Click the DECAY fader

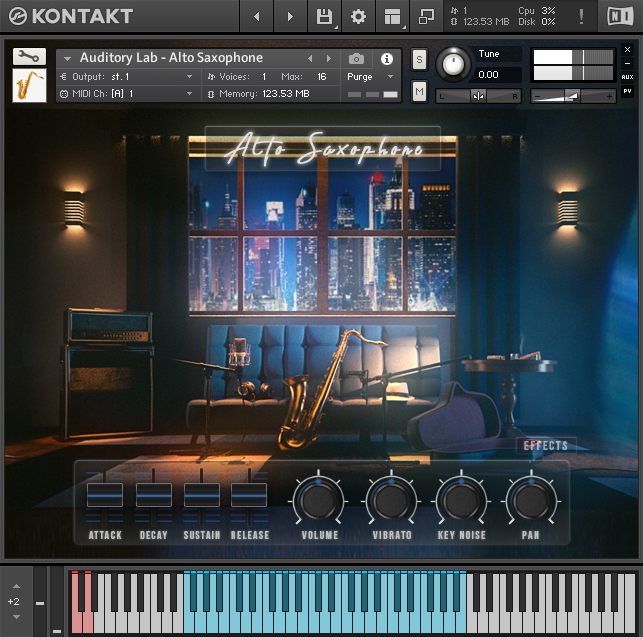(153, 495)
